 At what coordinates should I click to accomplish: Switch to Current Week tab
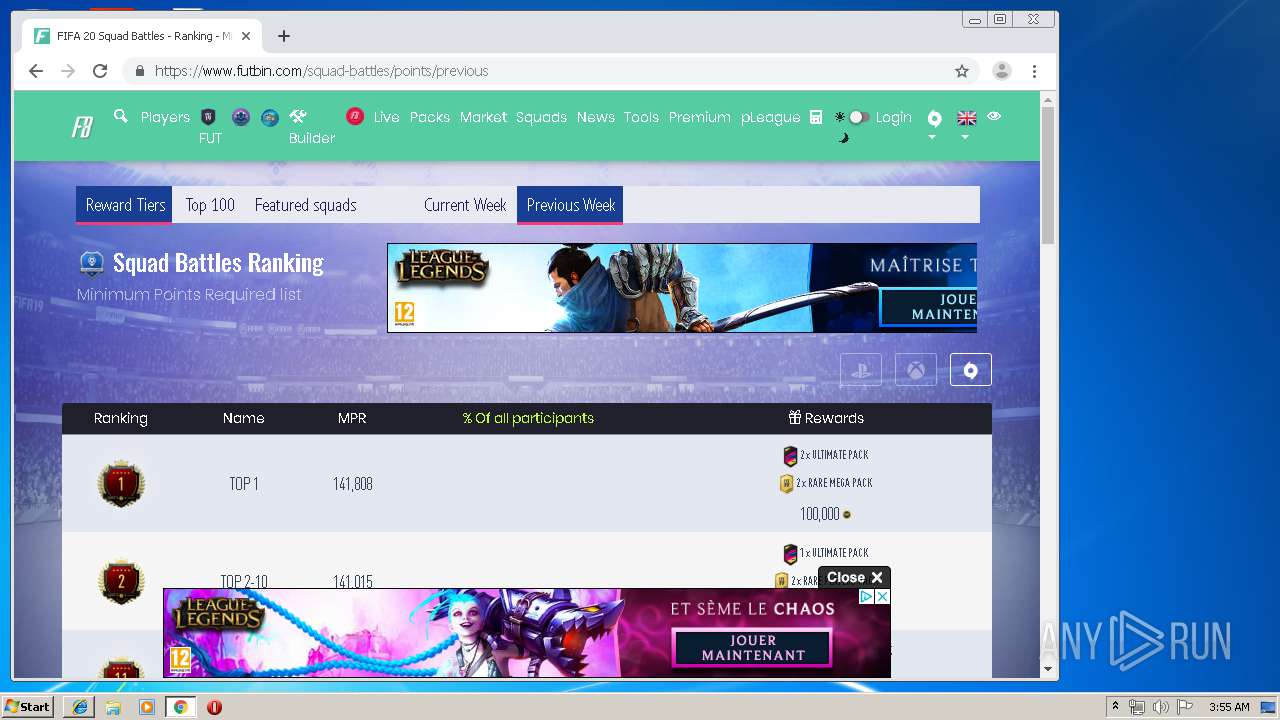(x=465, y=205)
